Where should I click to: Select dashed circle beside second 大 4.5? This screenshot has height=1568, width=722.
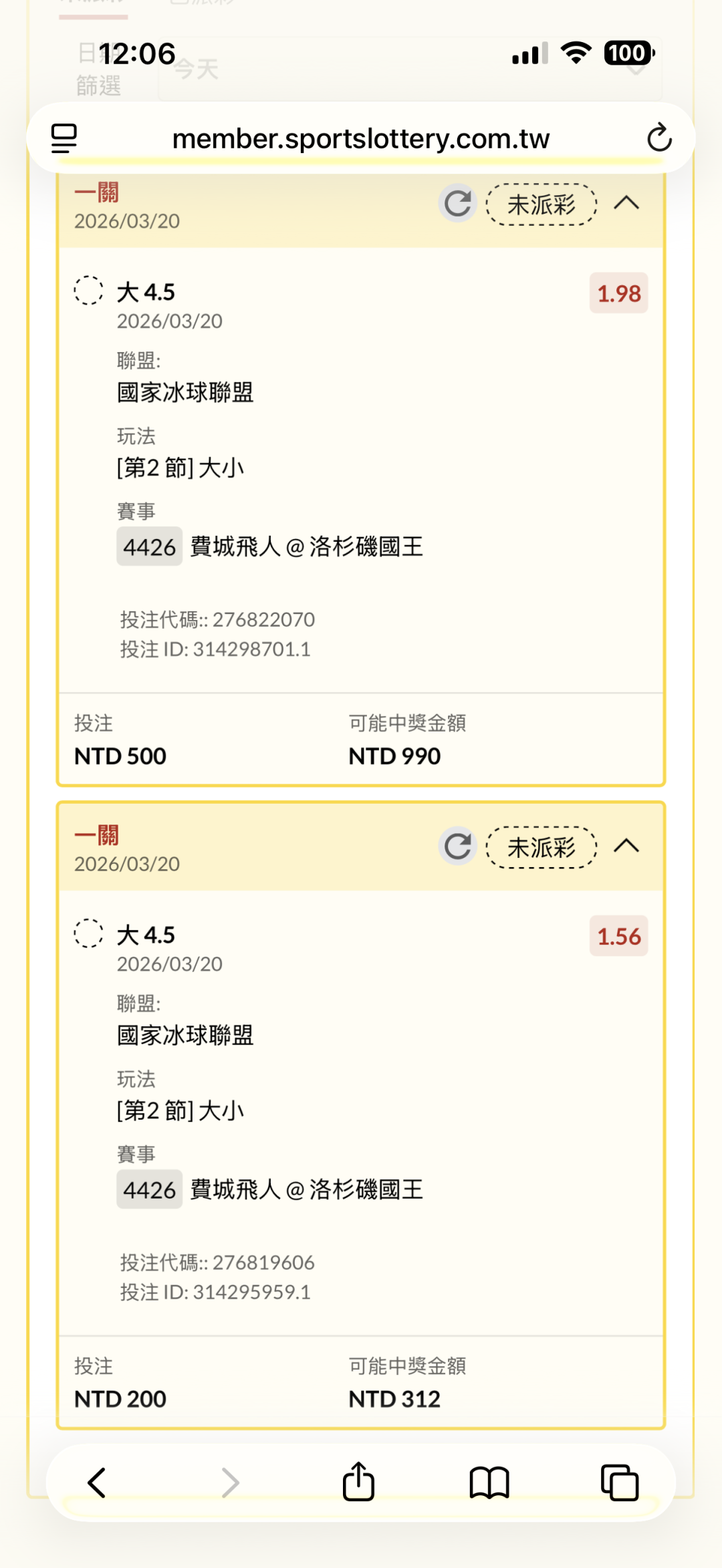point(88,933)
